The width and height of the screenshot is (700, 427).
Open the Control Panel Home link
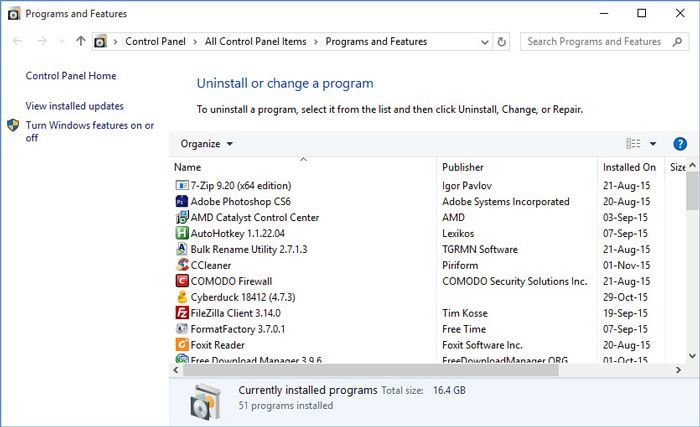pyautogui.click(x=71, y=76)
